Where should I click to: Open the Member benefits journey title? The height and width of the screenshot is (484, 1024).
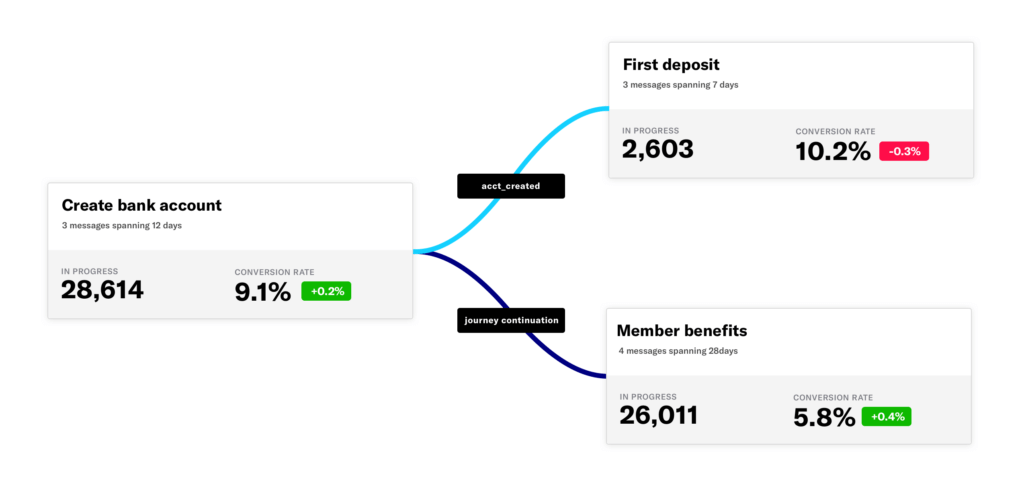coord(682,330)
